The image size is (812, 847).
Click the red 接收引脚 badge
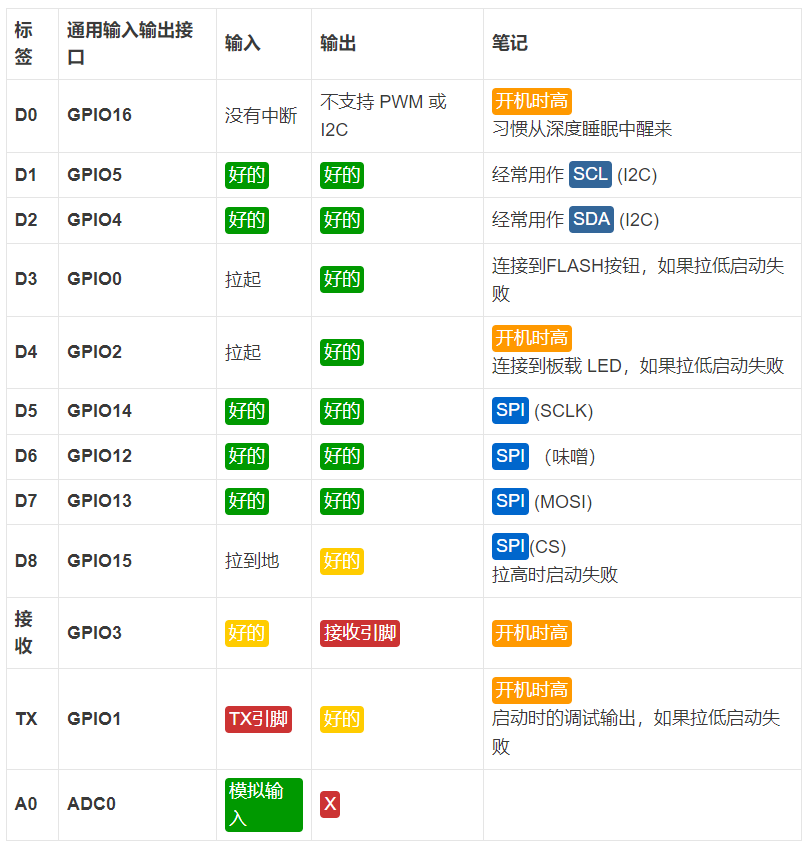point(359,632)
